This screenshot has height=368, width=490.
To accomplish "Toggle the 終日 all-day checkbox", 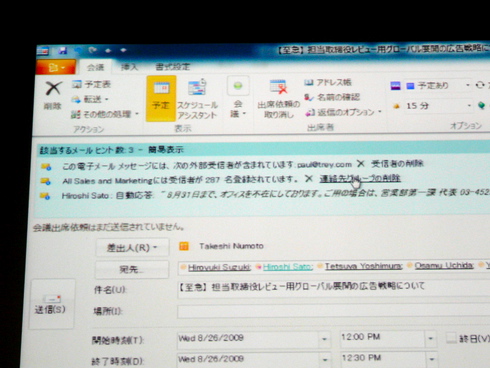I will tap(451, 338).
